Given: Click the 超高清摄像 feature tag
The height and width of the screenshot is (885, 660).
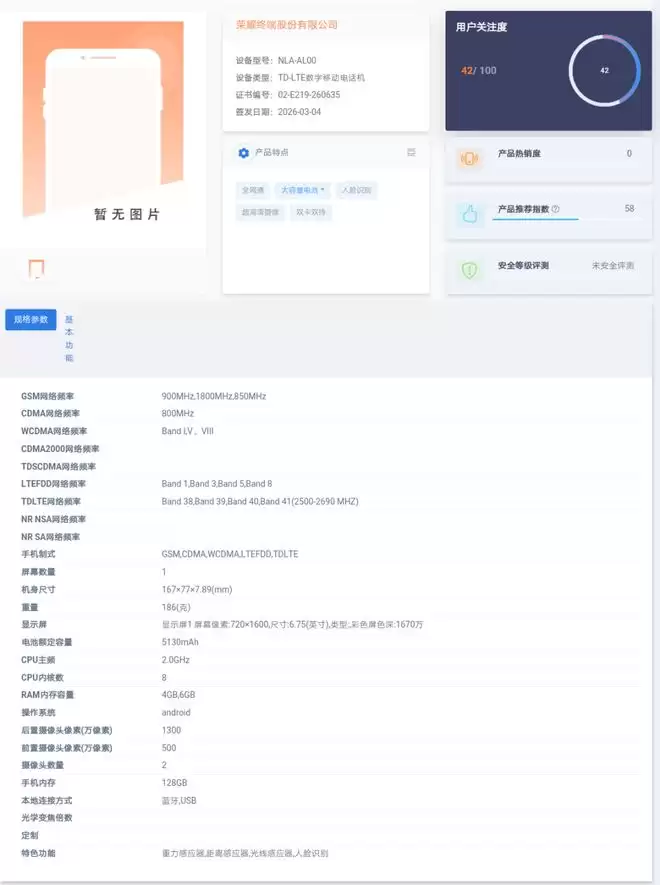Looking at the screenshot, I should [x=259, y=212].
